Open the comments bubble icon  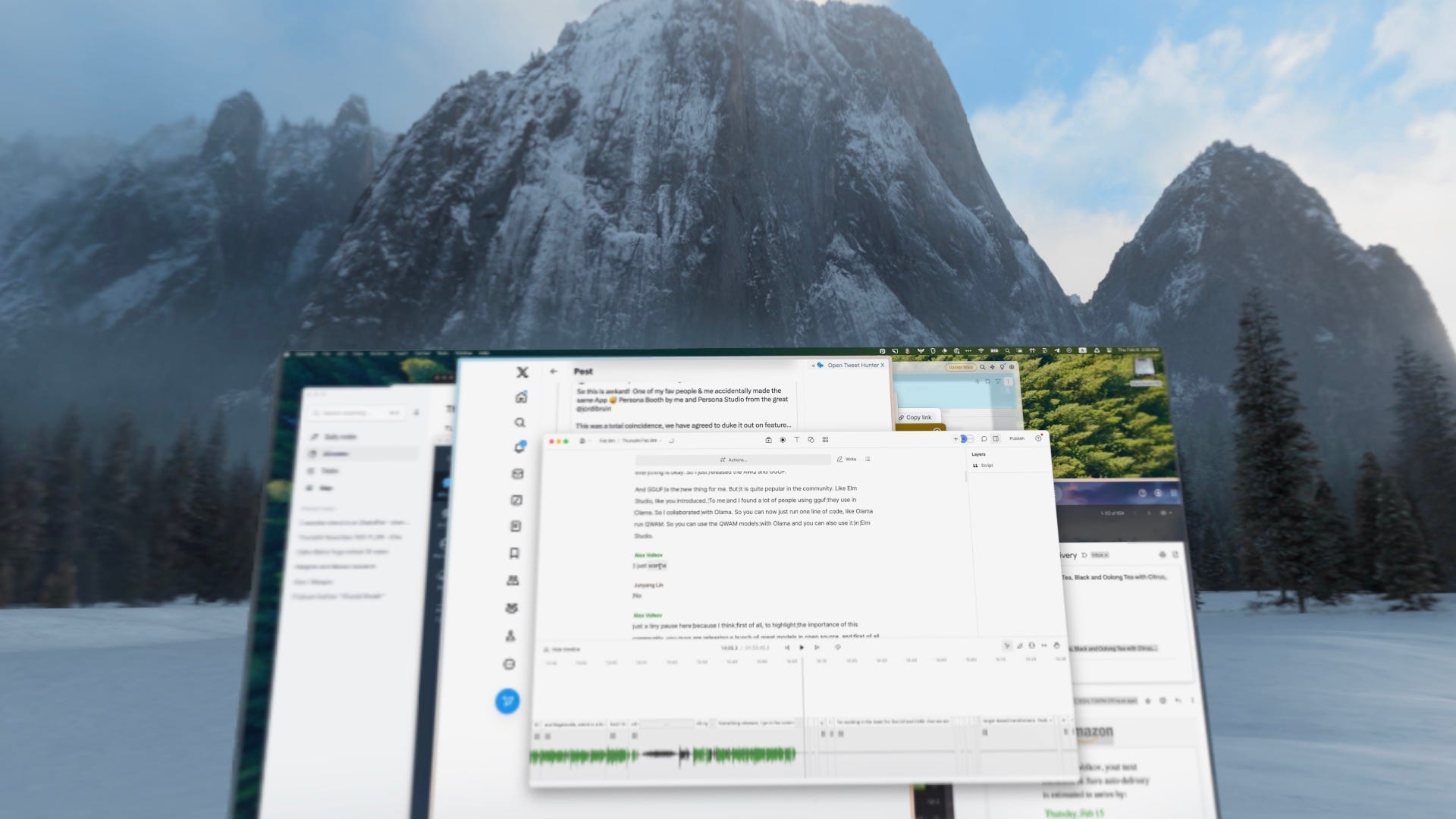click(x=984, y=438)
